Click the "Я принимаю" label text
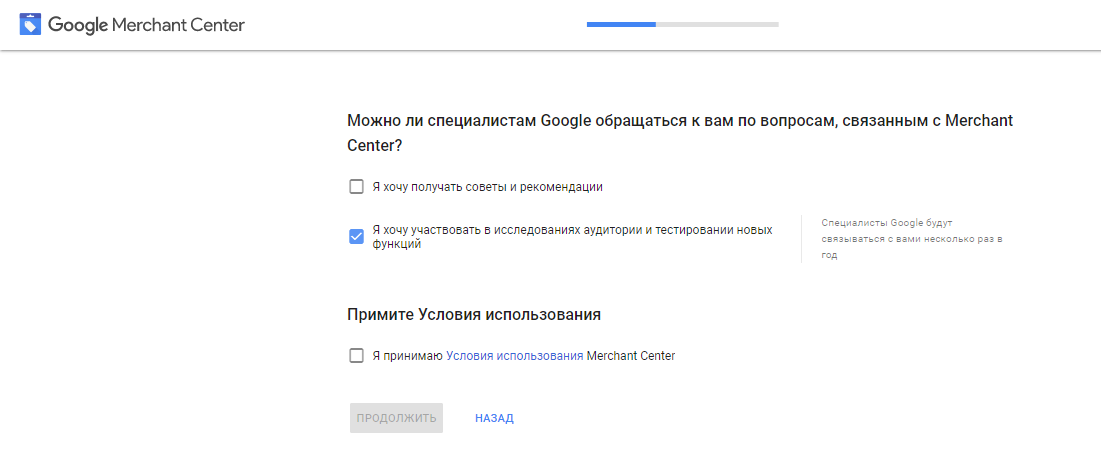Viewport: 1101px width, 459px height. (407, 356)
